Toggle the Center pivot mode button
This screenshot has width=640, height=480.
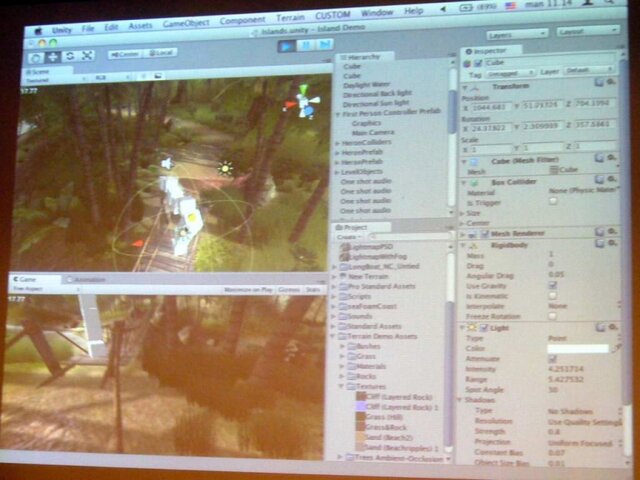(125, 54)
